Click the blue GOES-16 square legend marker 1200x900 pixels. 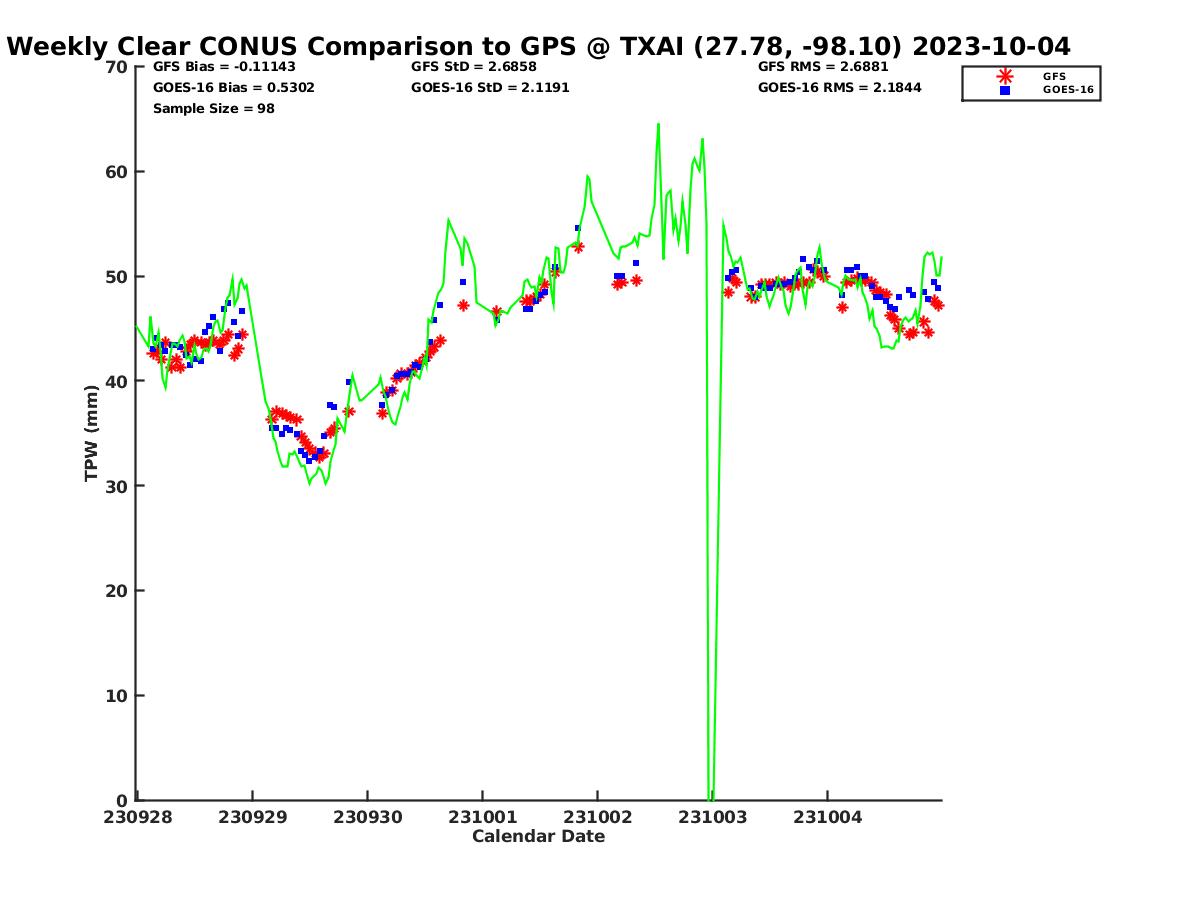click(1005, 90)
